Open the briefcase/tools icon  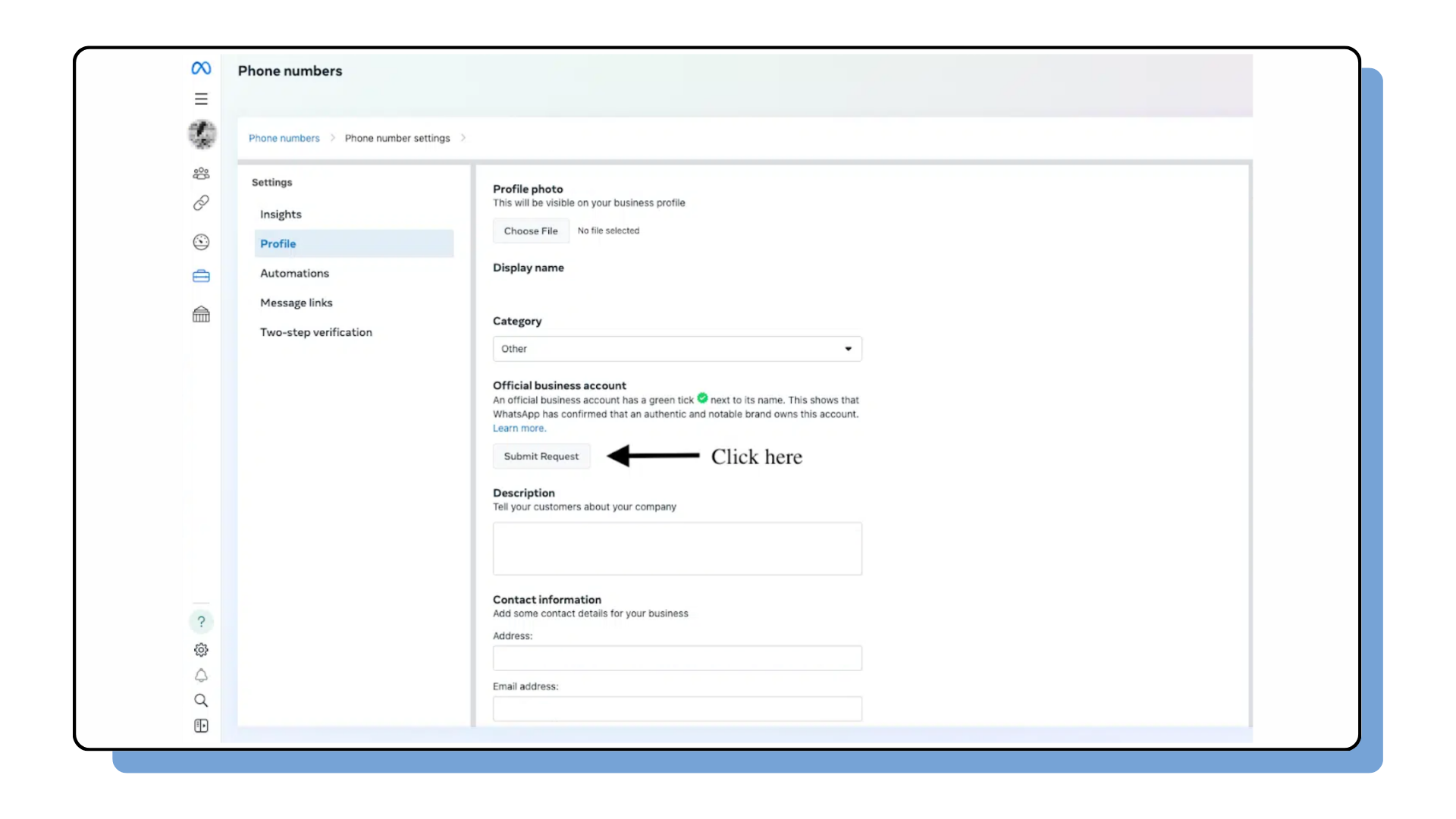pyautogui.click(x=200, y=275)
